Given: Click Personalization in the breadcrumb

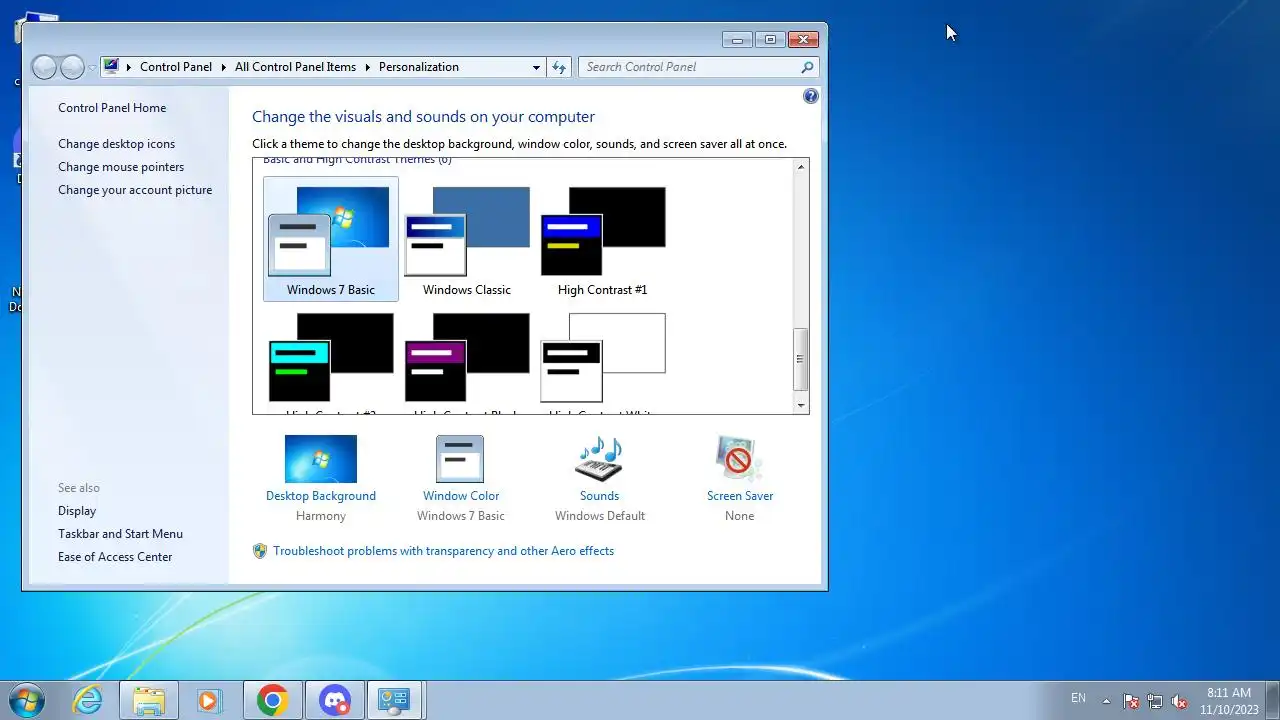Looking at the screenshot, I should coord(419,67).
